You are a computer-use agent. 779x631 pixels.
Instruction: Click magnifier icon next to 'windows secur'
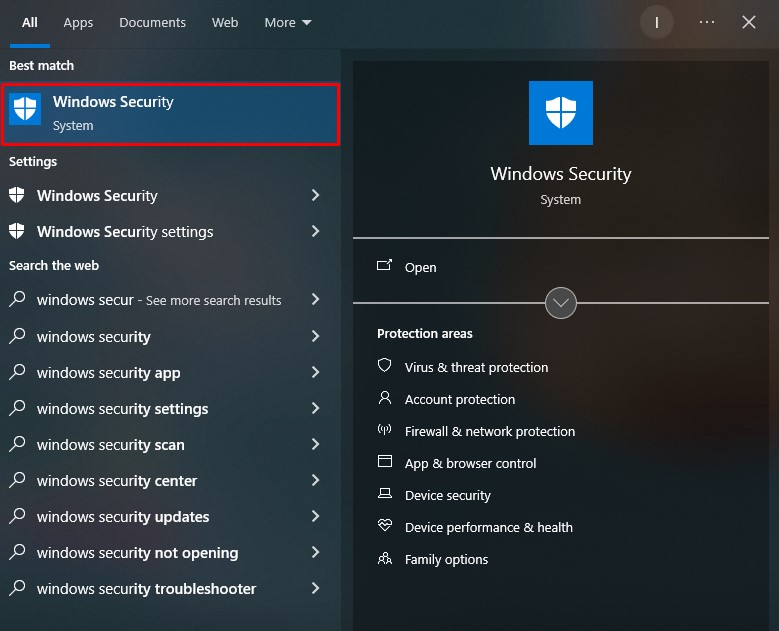tap(17, 299)
